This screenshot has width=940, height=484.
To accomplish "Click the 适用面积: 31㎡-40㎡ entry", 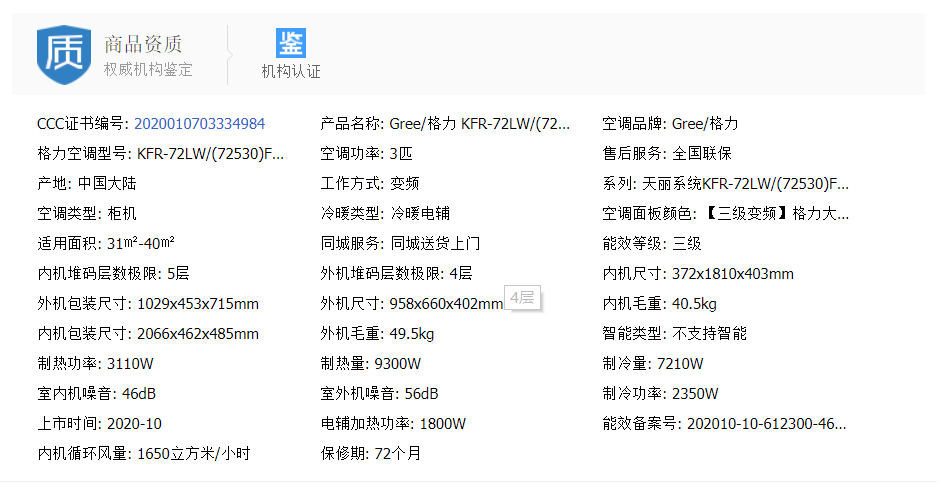I will pos(106,243).
